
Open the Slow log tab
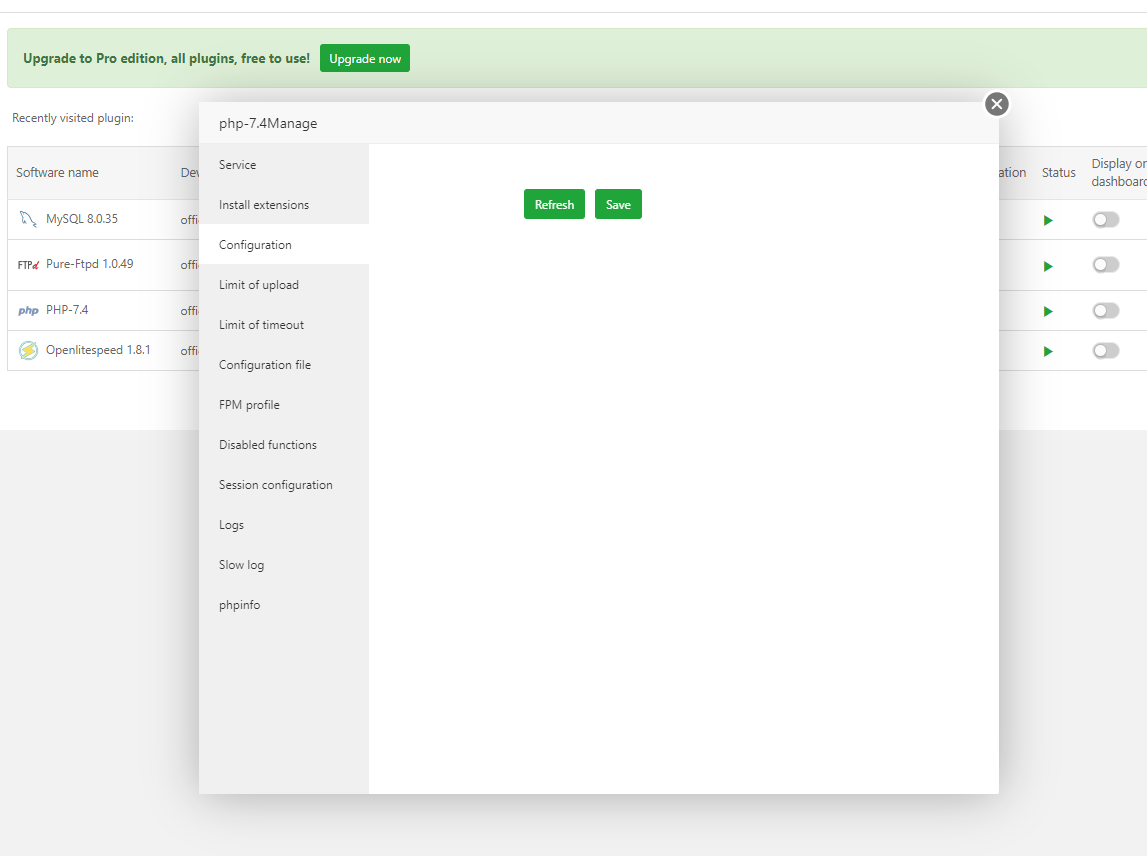[241, 564]
